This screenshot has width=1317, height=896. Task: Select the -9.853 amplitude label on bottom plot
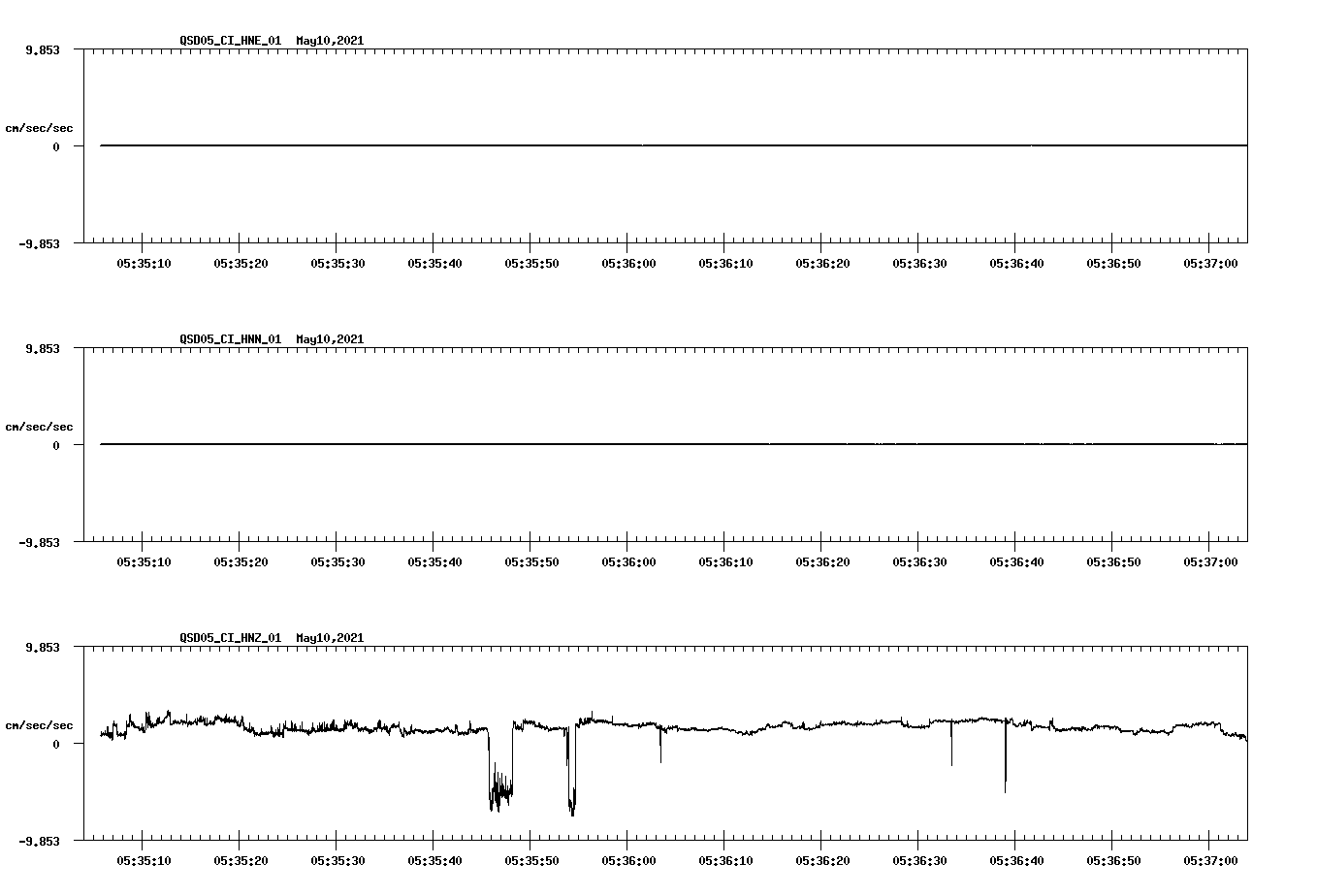coord(41,841)
